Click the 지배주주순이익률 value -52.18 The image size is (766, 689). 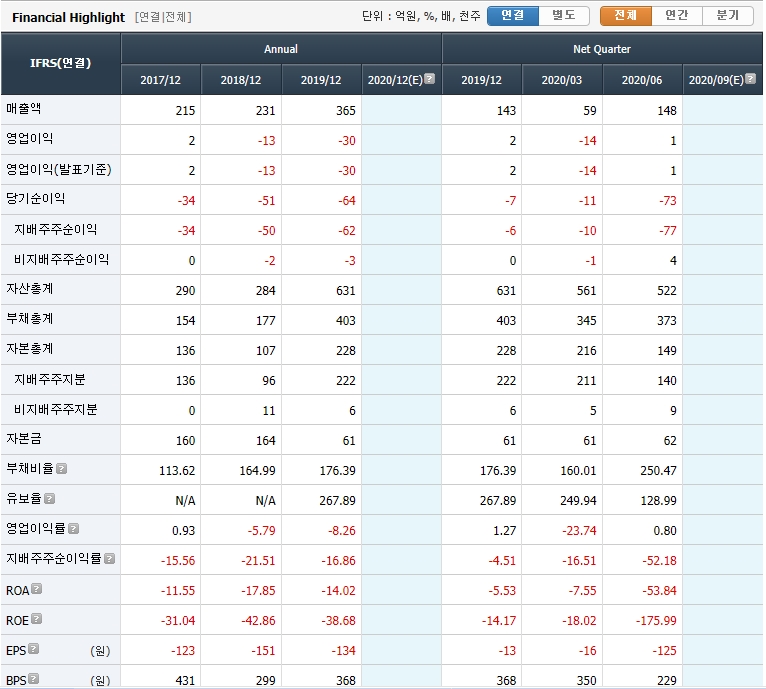[659, 560]
